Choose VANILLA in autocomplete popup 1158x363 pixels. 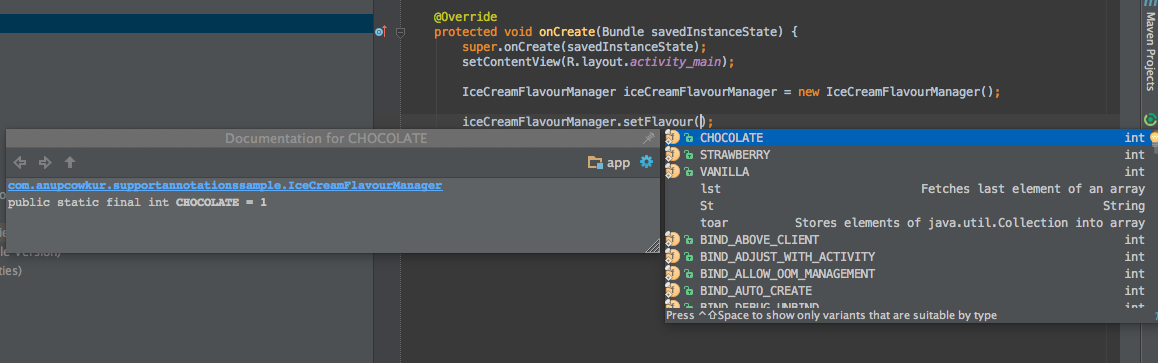pyautogui.click(x=905, y=172)
